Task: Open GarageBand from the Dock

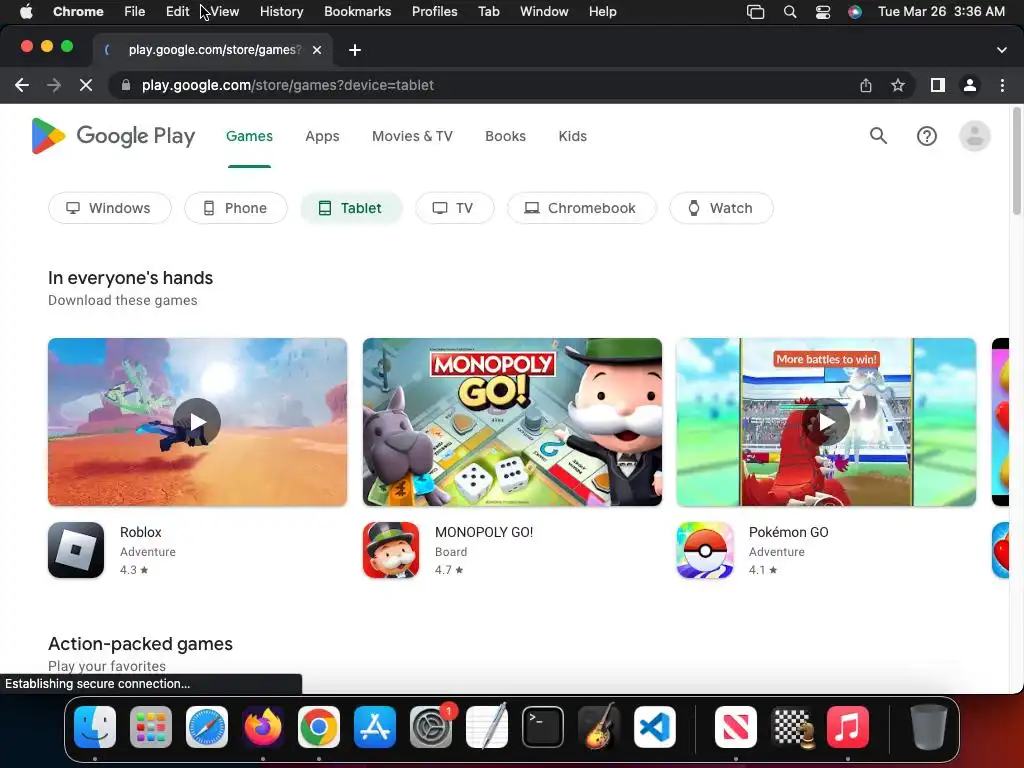Action: pyautogui.click(x=599, y=727)
